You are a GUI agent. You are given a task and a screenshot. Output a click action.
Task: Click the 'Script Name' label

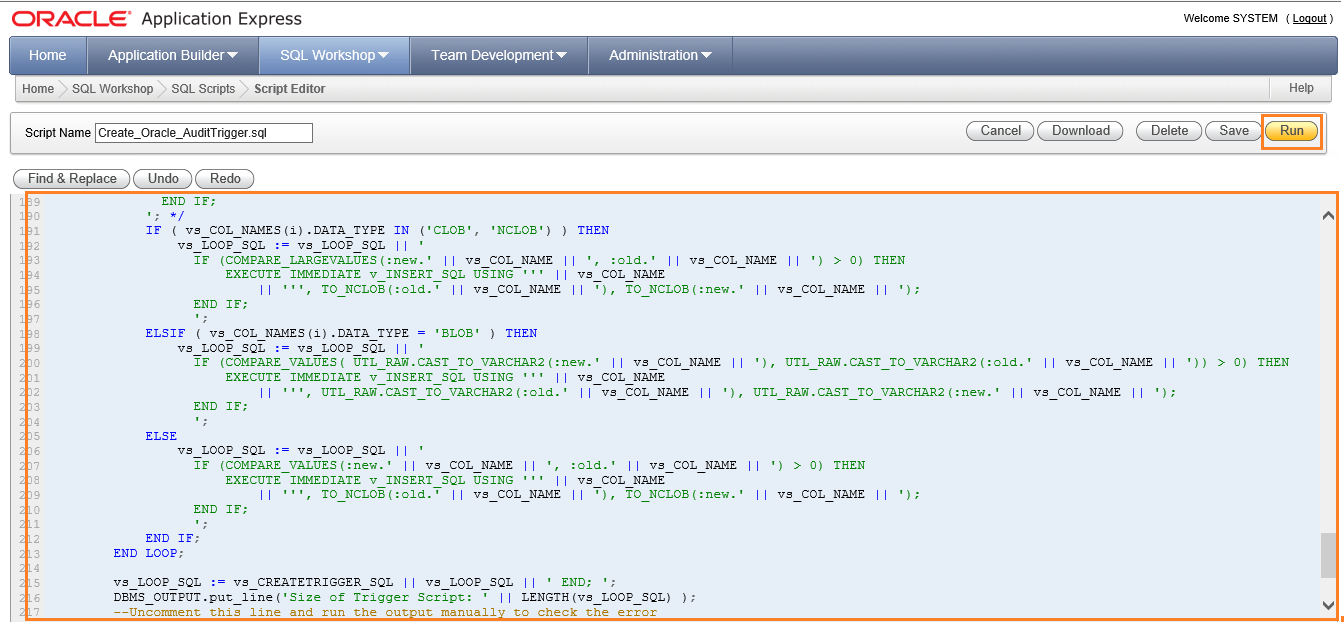(x=58, y=133)
